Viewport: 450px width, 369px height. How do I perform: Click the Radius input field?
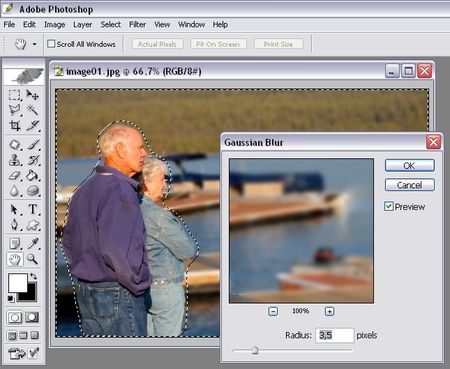[x=334, y=335]
